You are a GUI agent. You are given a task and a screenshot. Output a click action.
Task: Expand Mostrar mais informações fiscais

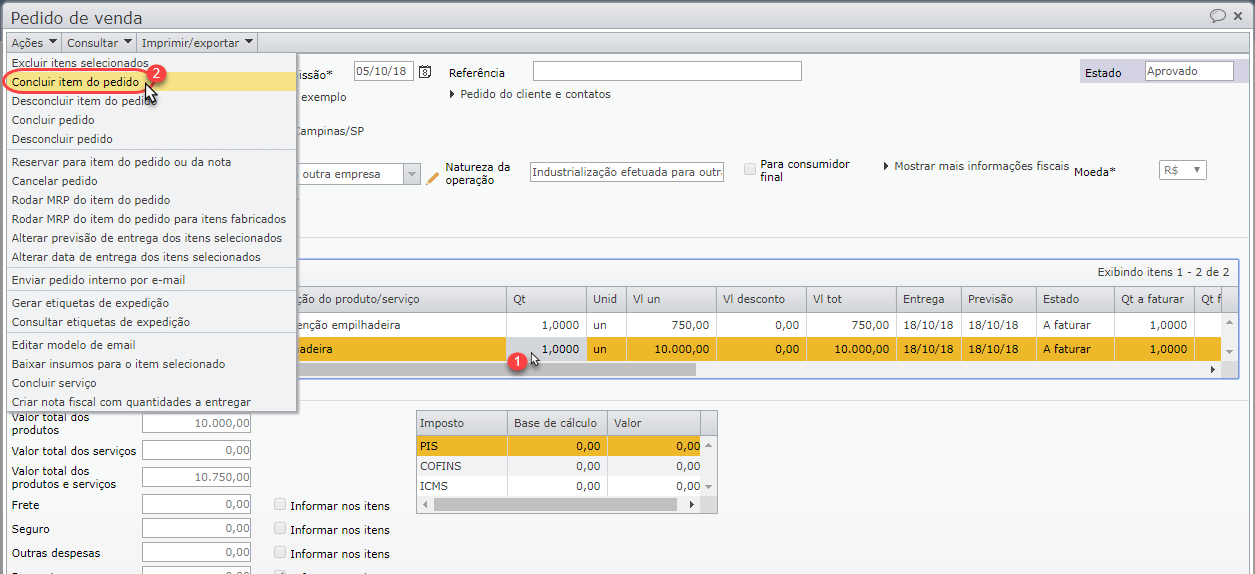[976, 166]
